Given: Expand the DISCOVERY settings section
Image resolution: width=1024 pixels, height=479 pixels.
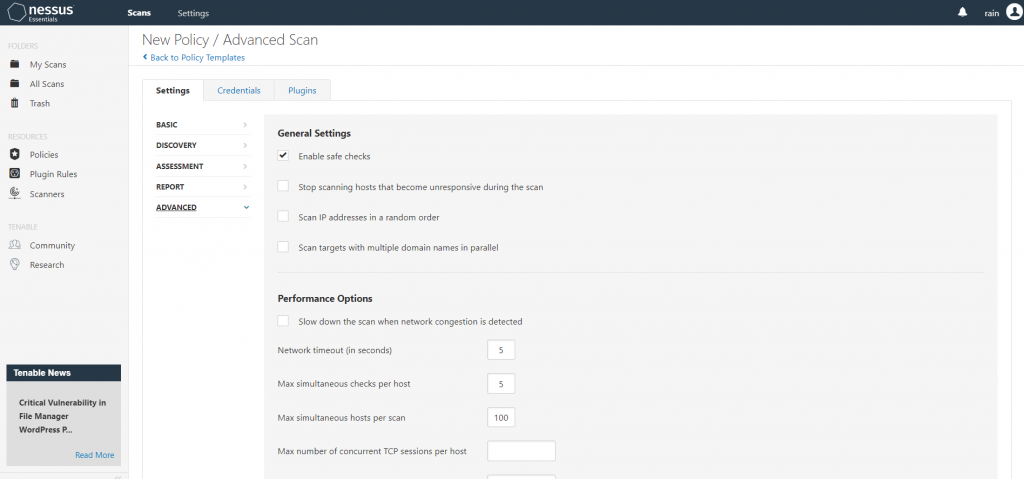Looking at the screenshot, I should (202, 145).
